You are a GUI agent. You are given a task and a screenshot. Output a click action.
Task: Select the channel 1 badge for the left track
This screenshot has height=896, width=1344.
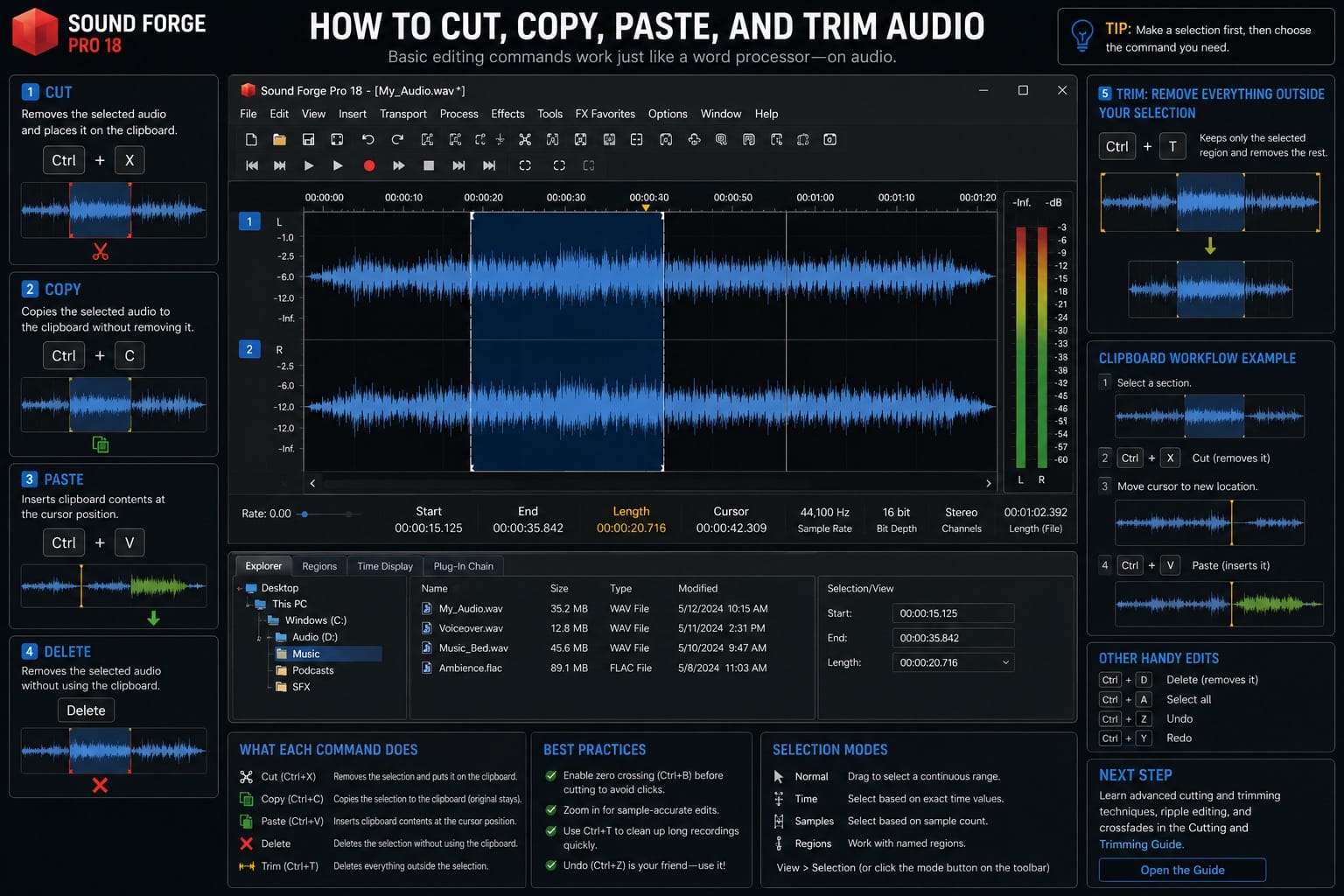tap(249, 221)
